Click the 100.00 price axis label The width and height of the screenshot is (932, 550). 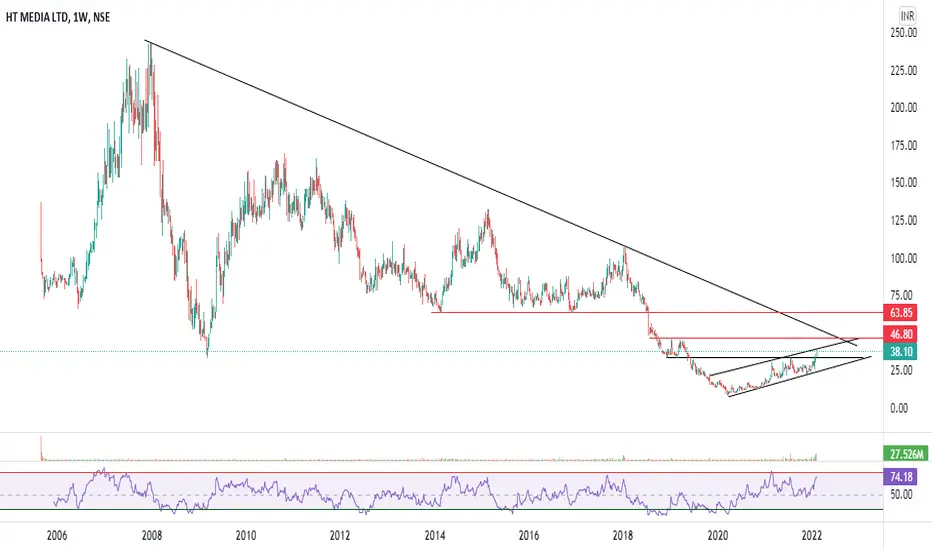903,258
